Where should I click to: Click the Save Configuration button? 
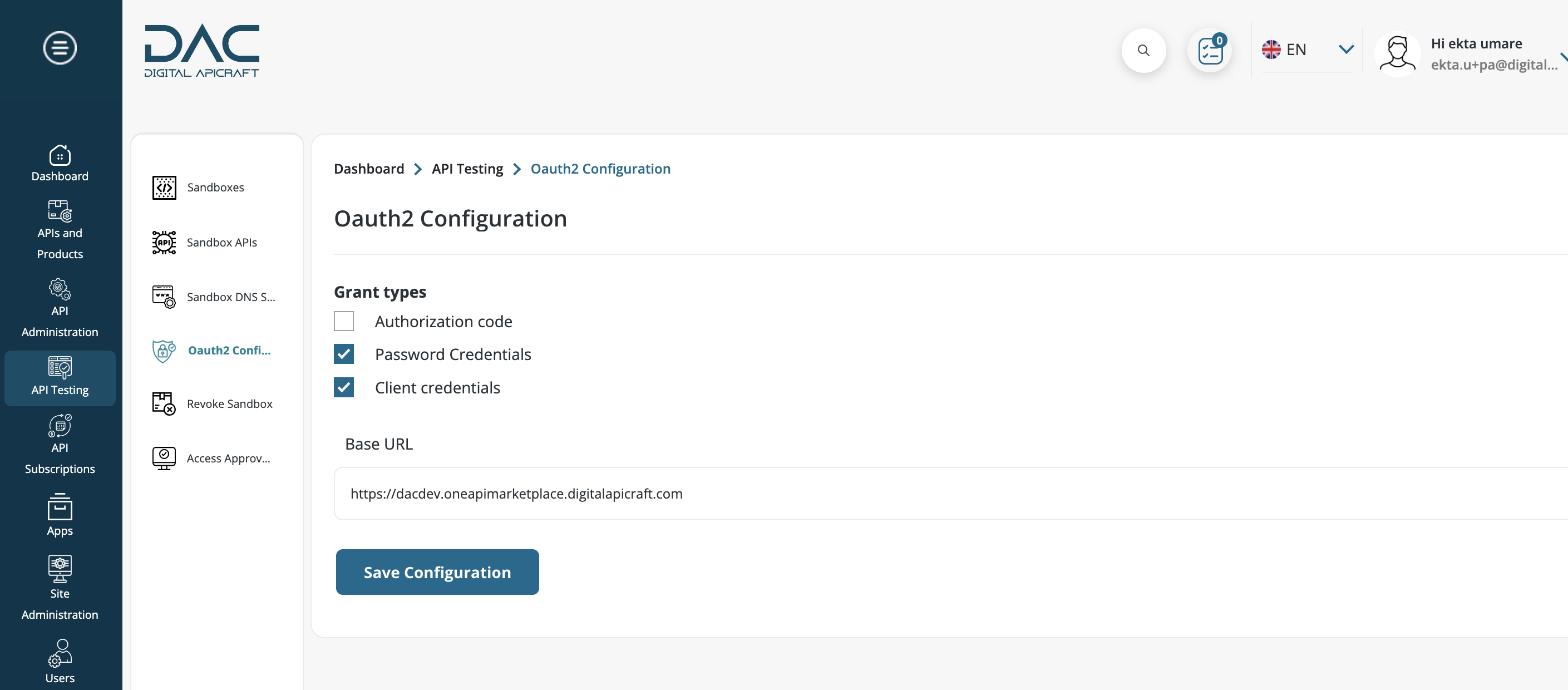(x=437, y=572)
